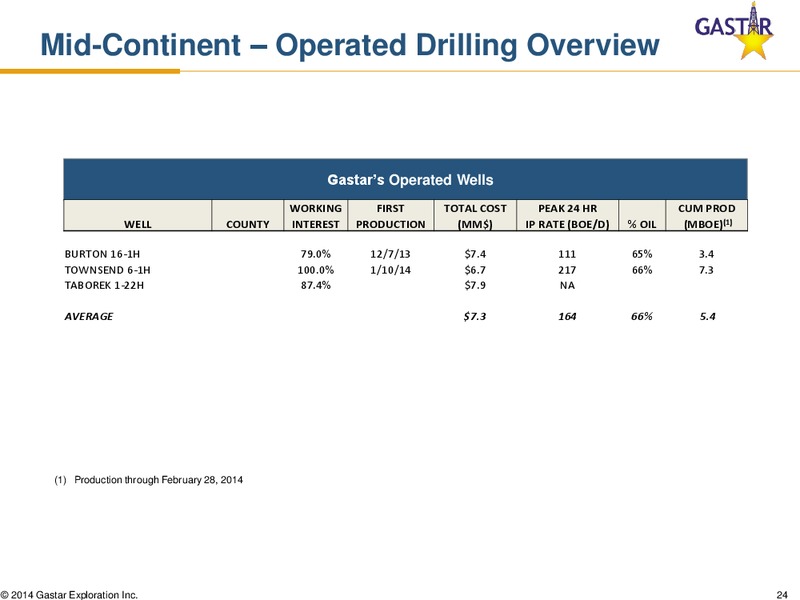
Task: Select the 'TOWNSEND 6-1H' well name
Action: coord(108,269)
